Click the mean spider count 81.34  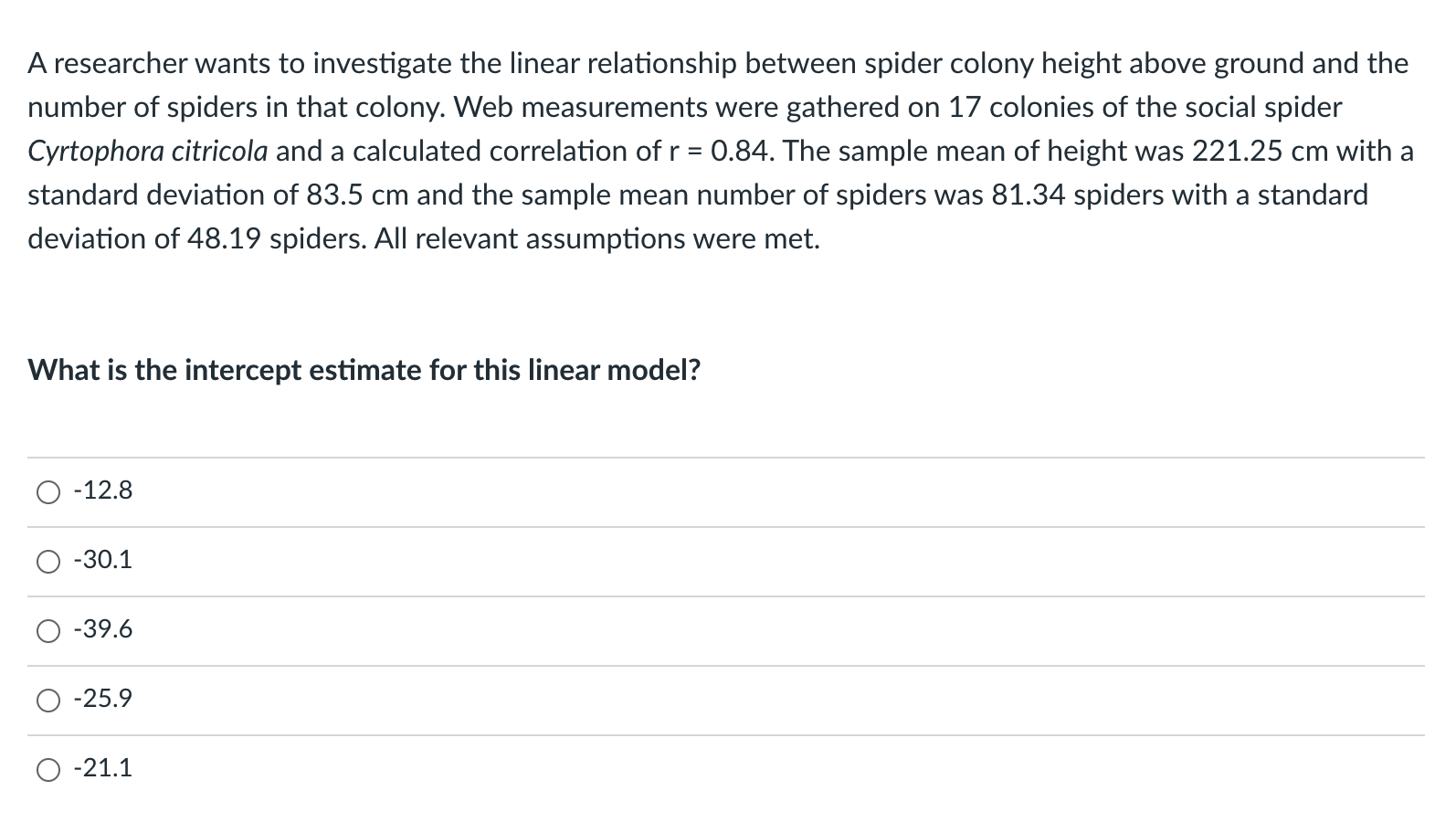(x=1028, y=195)
